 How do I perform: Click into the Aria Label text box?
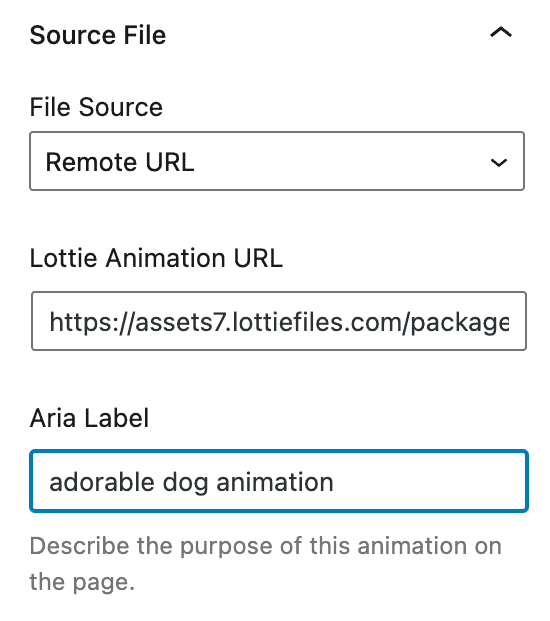279,481
